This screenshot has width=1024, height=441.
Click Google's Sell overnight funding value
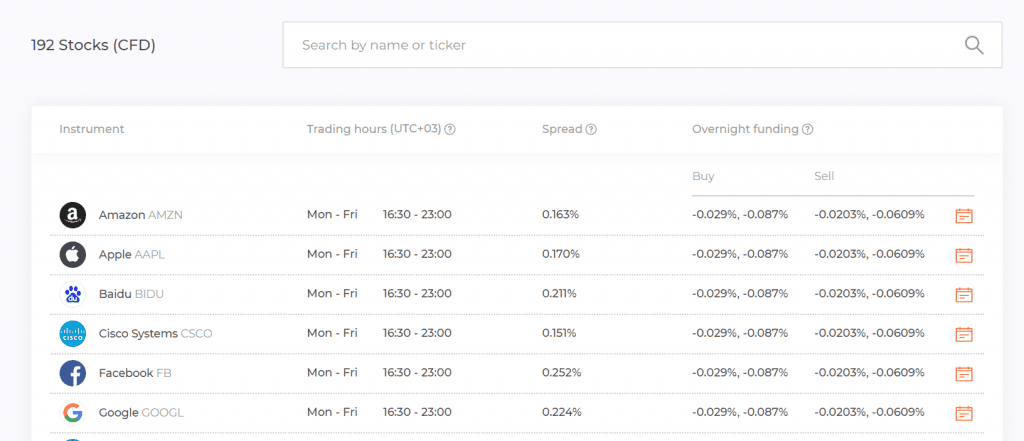click(x=869, y=413)
